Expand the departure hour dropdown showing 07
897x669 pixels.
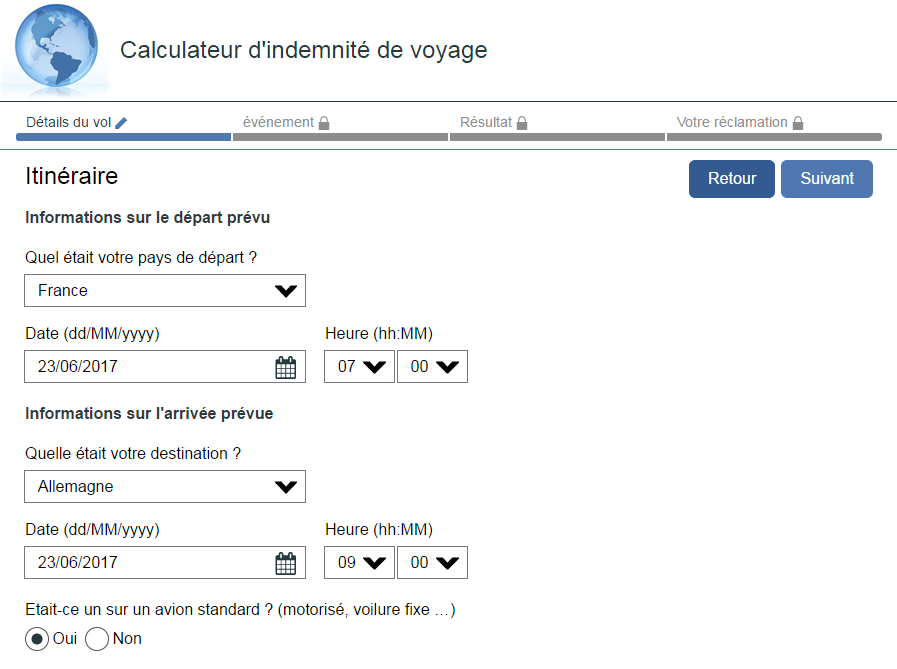pyautogui.click(x=360, y=367)
